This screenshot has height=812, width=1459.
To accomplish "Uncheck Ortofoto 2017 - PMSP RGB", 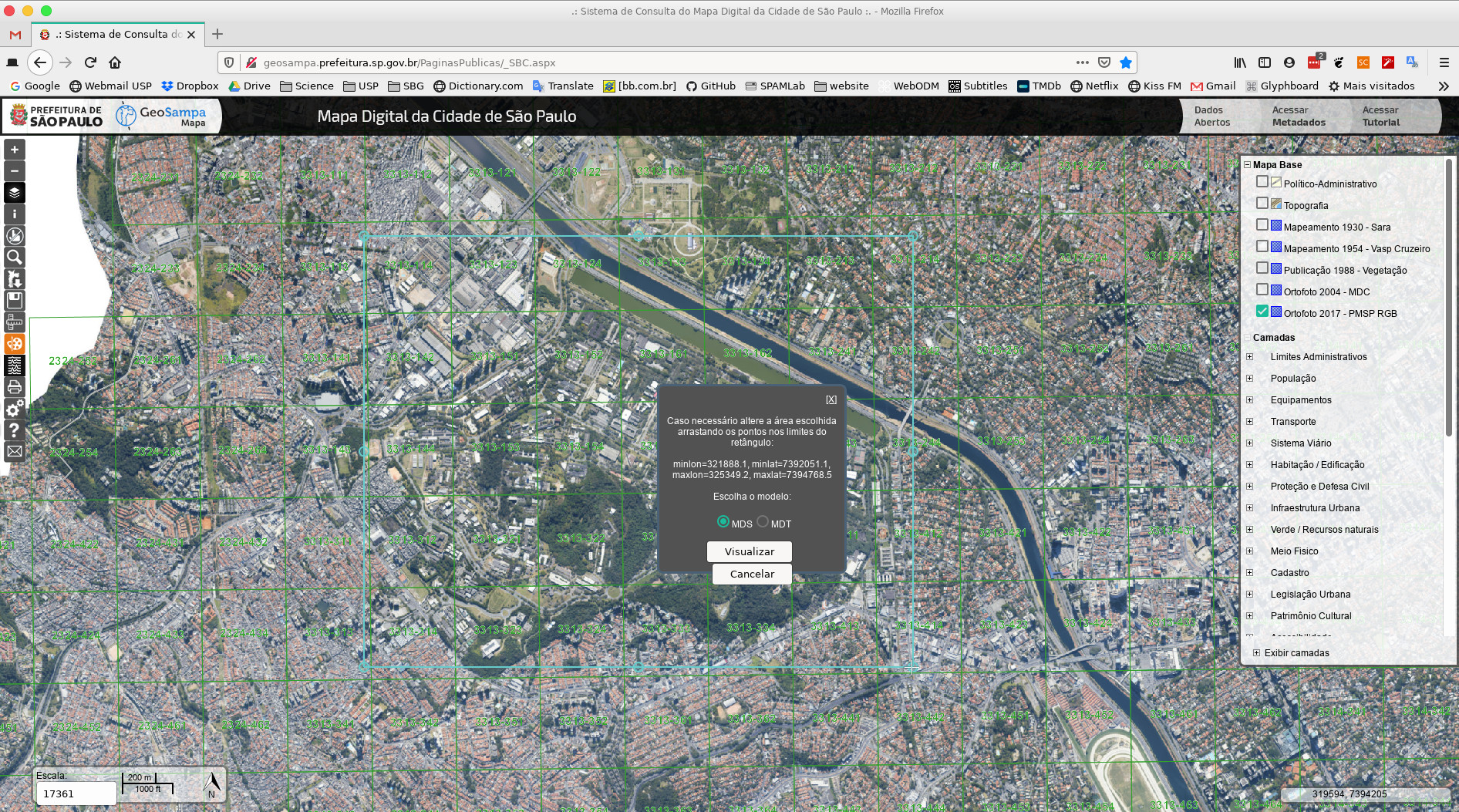I will [1262, 312].
